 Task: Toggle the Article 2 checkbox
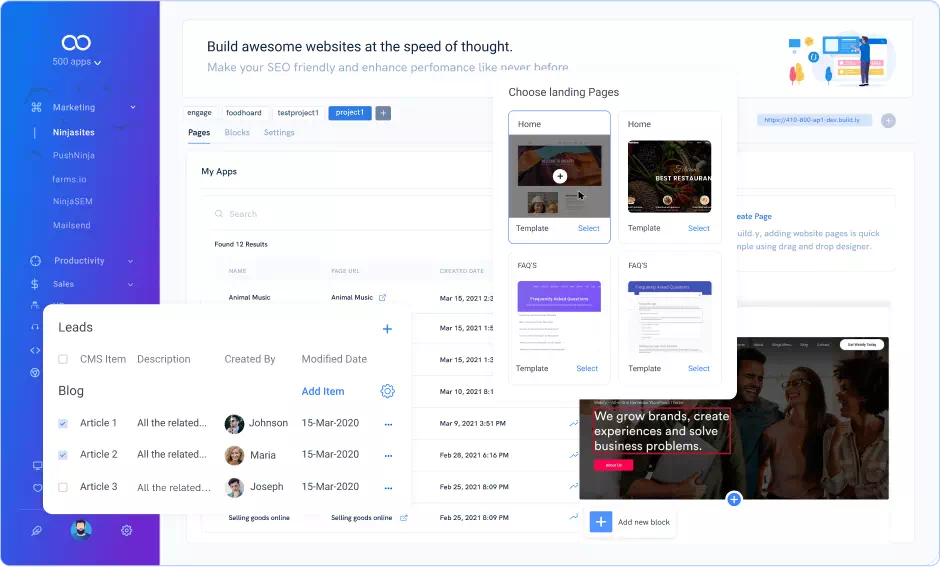63,455
